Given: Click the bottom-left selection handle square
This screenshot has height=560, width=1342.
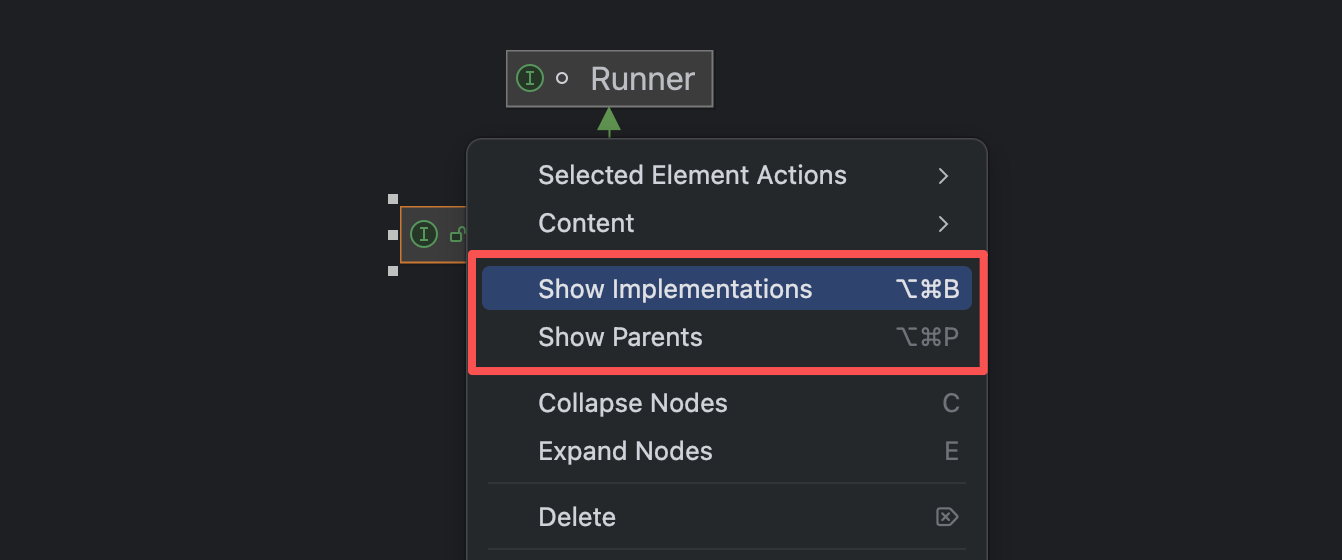Looking at the screenshot, I should (x=393, y=271).
